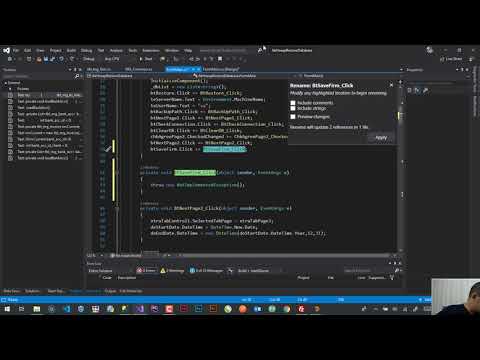Click the screwdriver quick-action icon in margin
This screenshot has height=360, width=480.
click(108, 149)
